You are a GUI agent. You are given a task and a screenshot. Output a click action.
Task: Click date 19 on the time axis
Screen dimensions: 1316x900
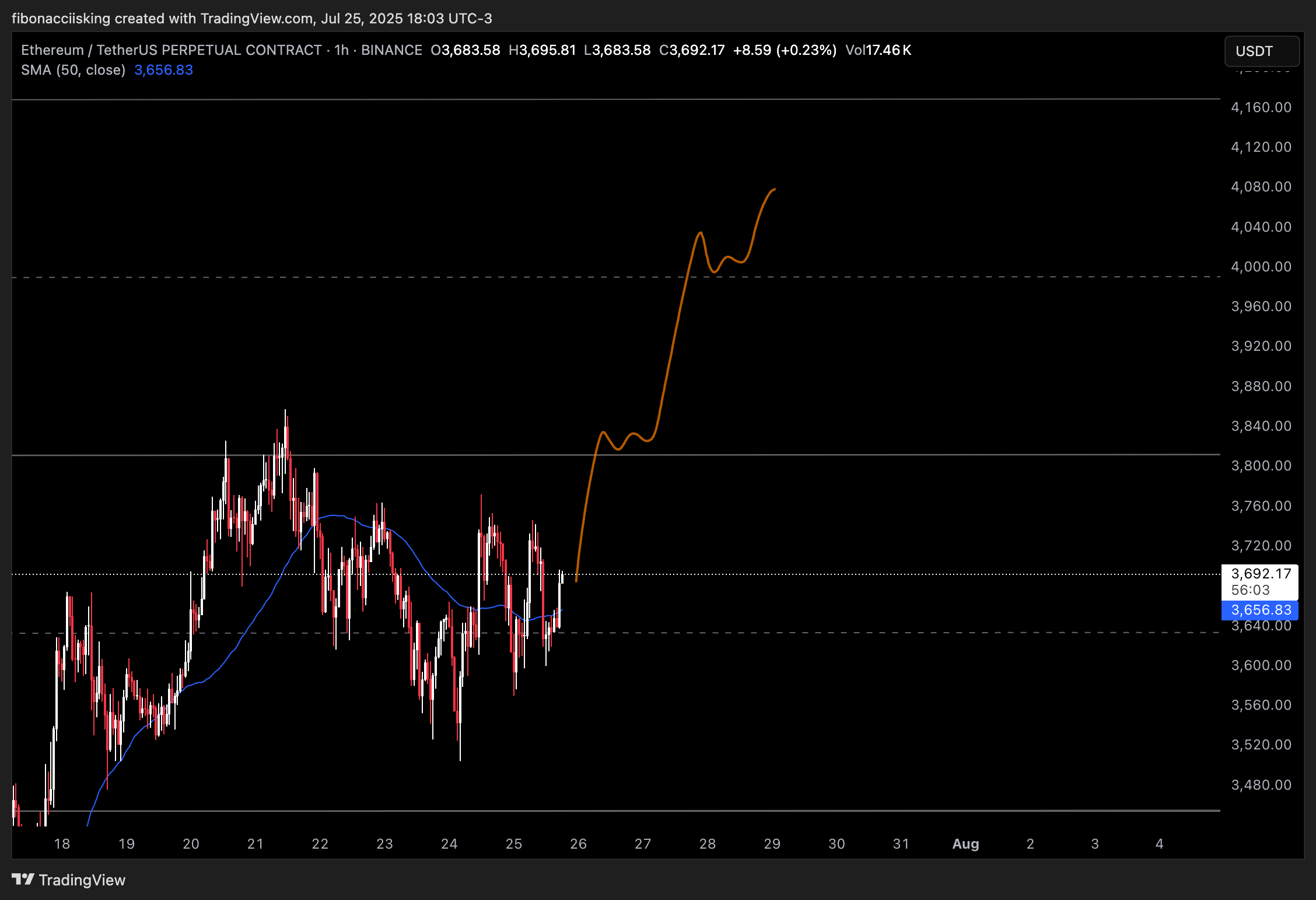coord(127,844)
